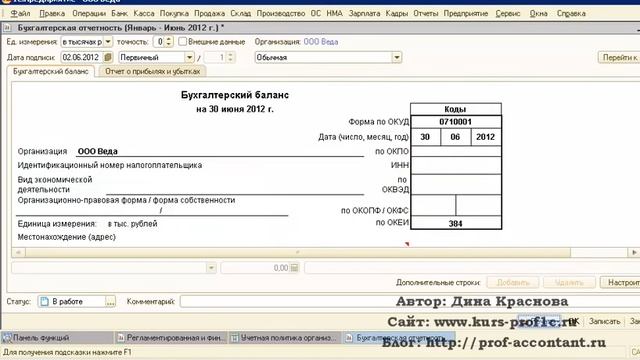
Task: Click the OK button
Action: (x=573, y=321)
